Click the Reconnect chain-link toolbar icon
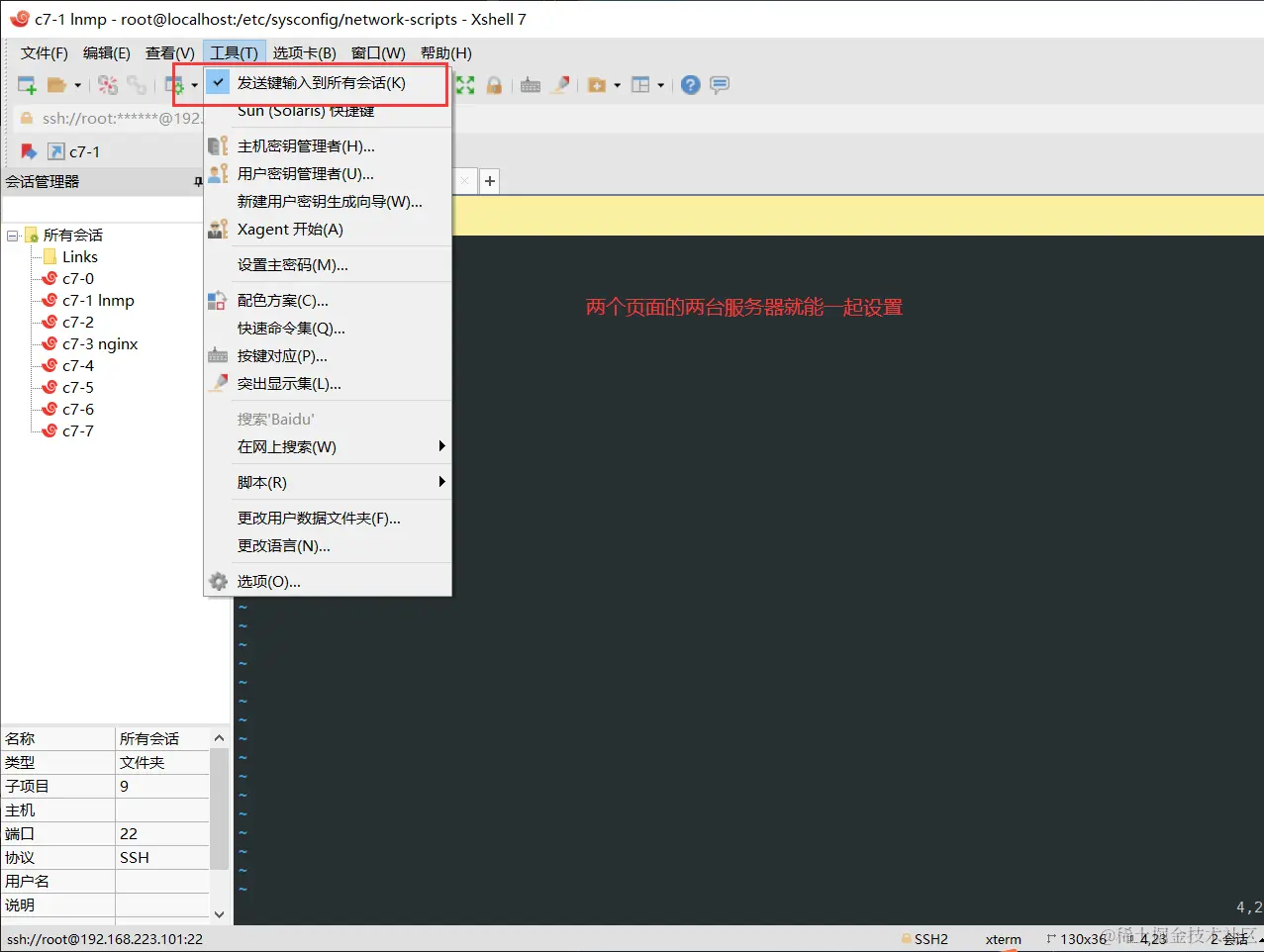 pos(137,85)
